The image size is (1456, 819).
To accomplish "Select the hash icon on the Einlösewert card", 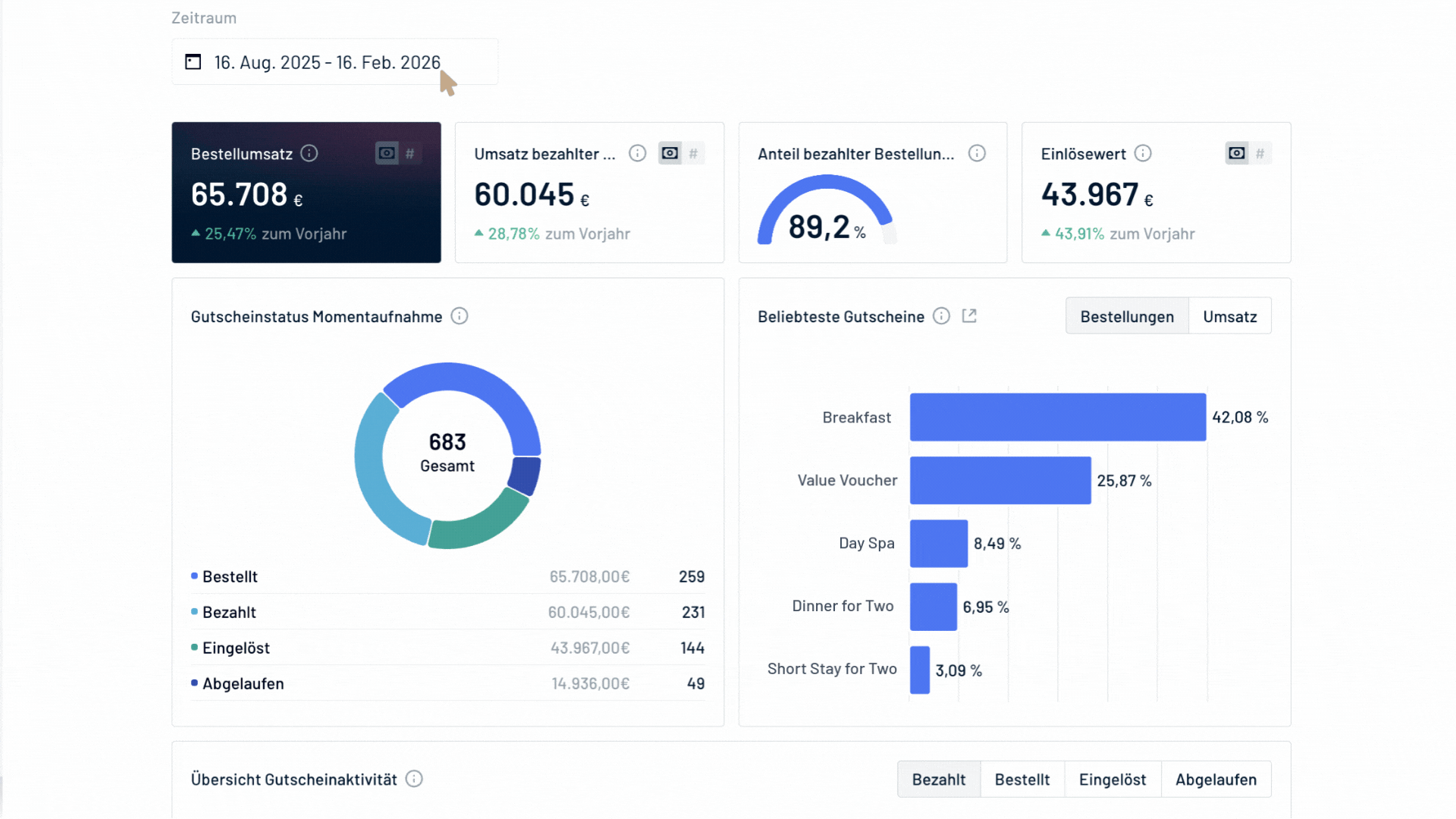I will pyautogui.click(x=1260, y=152).
